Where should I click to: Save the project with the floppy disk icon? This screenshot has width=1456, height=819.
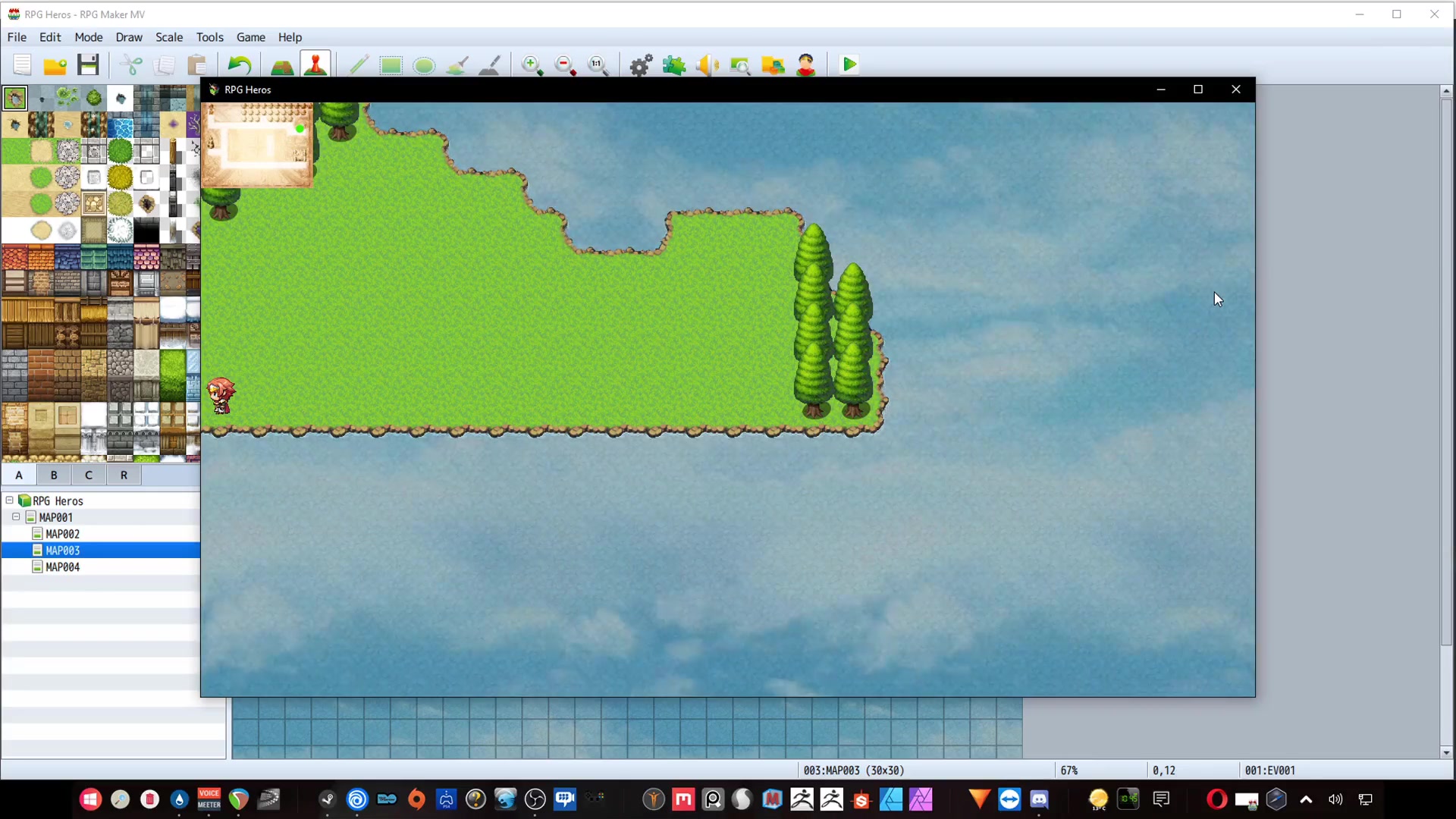pos(89,65)
